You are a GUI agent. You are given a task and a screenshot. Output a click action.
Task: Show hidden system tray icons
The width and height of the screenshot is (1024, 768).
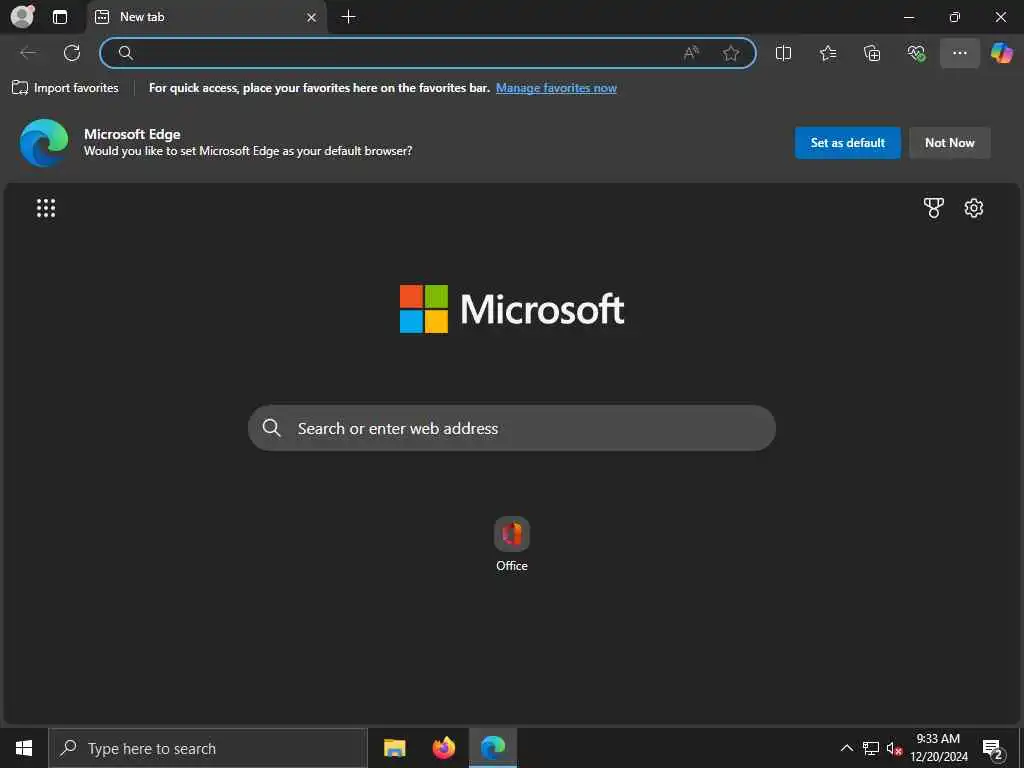coord(846,748)
